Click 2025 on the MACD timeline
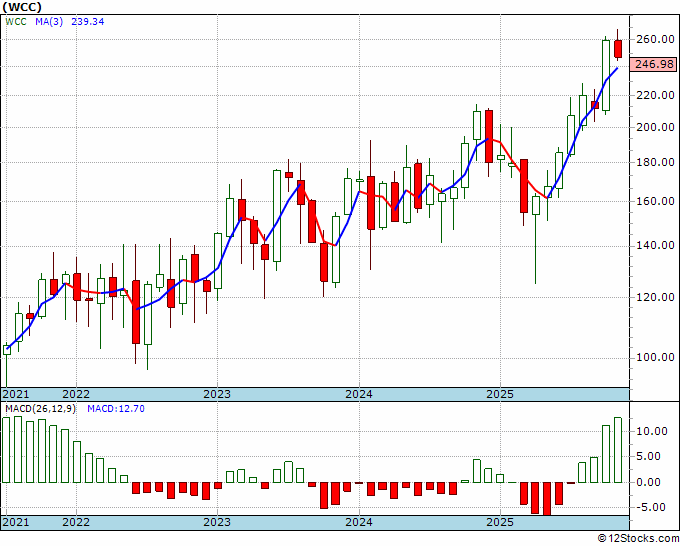Image resolution: width=680 pixels, height=546 pixels. pyautogui.click(x=500, y=522)
